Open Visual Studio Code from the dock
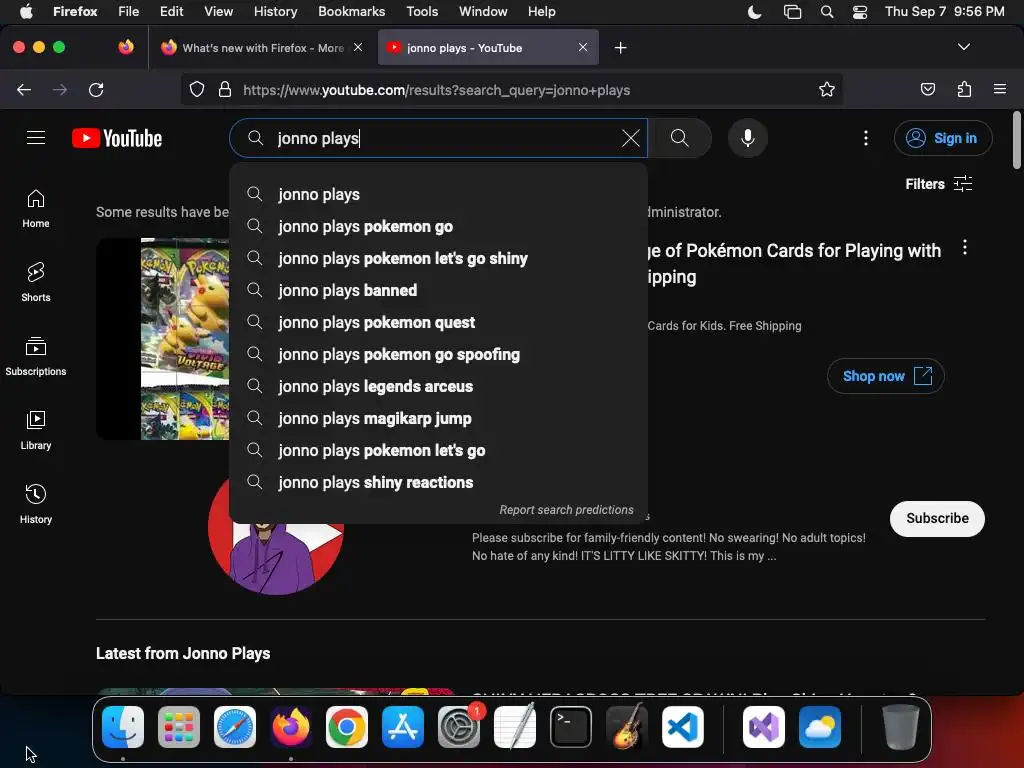The image size is (1024, 768). pyautogui.click(x=682, y=727)
